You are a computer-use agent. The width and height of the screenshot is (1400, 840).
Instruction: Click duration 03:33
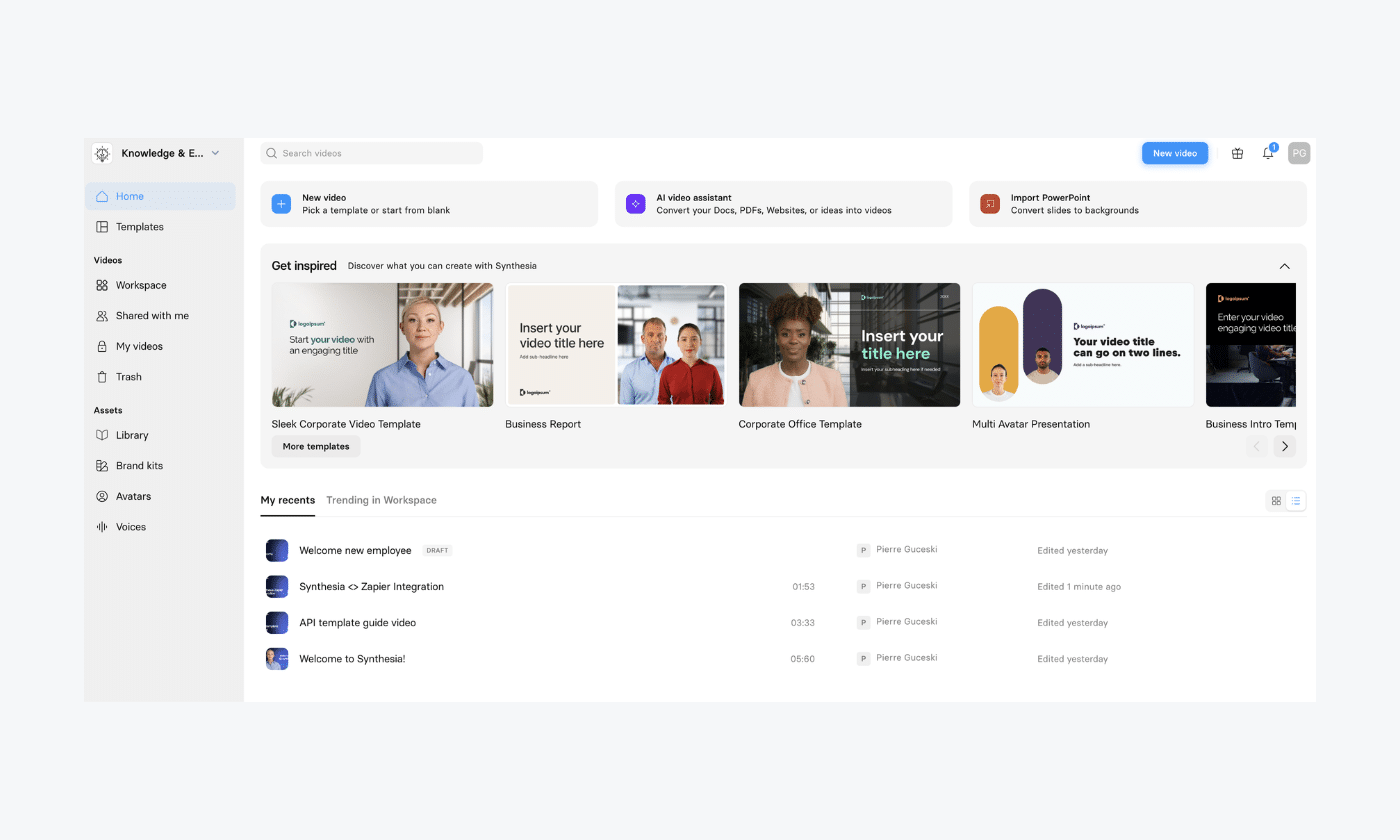tap(803, 623)
